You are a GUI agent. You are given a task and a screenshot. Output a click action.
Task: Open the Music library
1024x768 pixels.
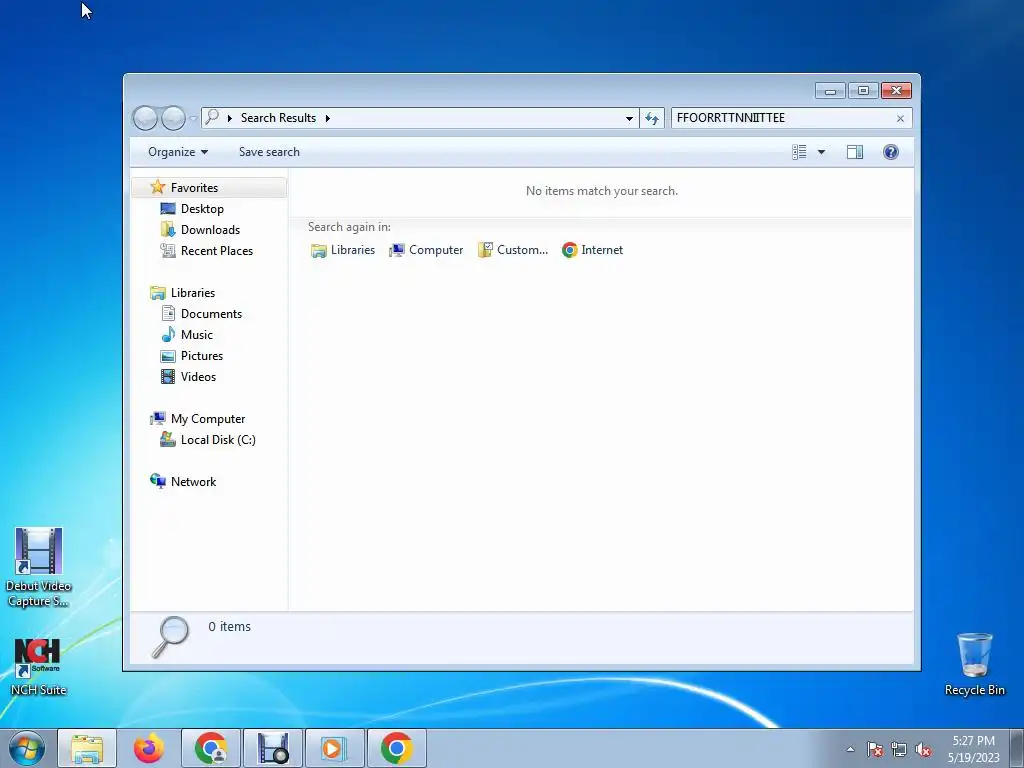click(197, 335)
